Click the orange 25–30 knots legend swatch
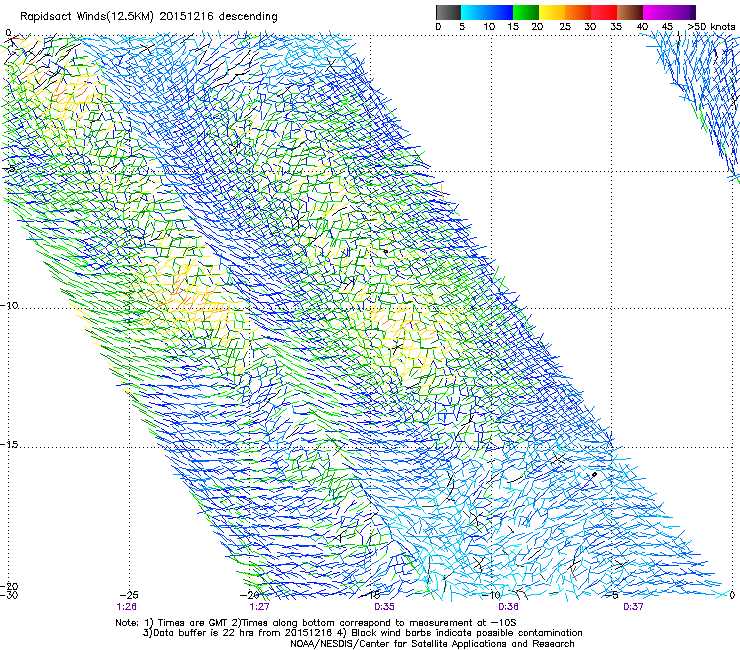Screen dimensions: 740x650 tap(578, 12)
